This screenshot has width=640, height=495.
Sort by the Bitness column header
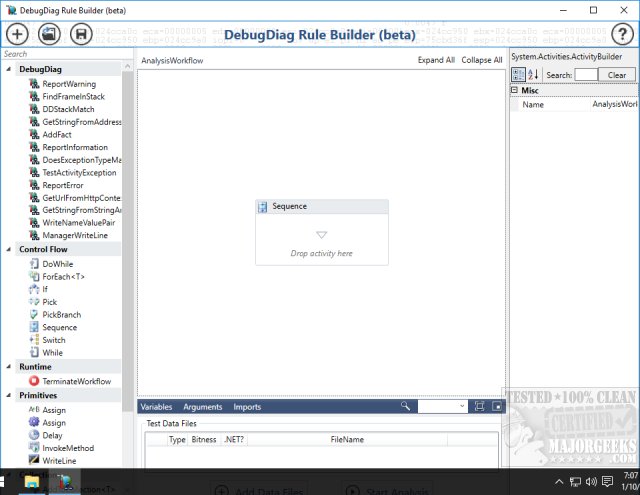(x=204, y=440)
